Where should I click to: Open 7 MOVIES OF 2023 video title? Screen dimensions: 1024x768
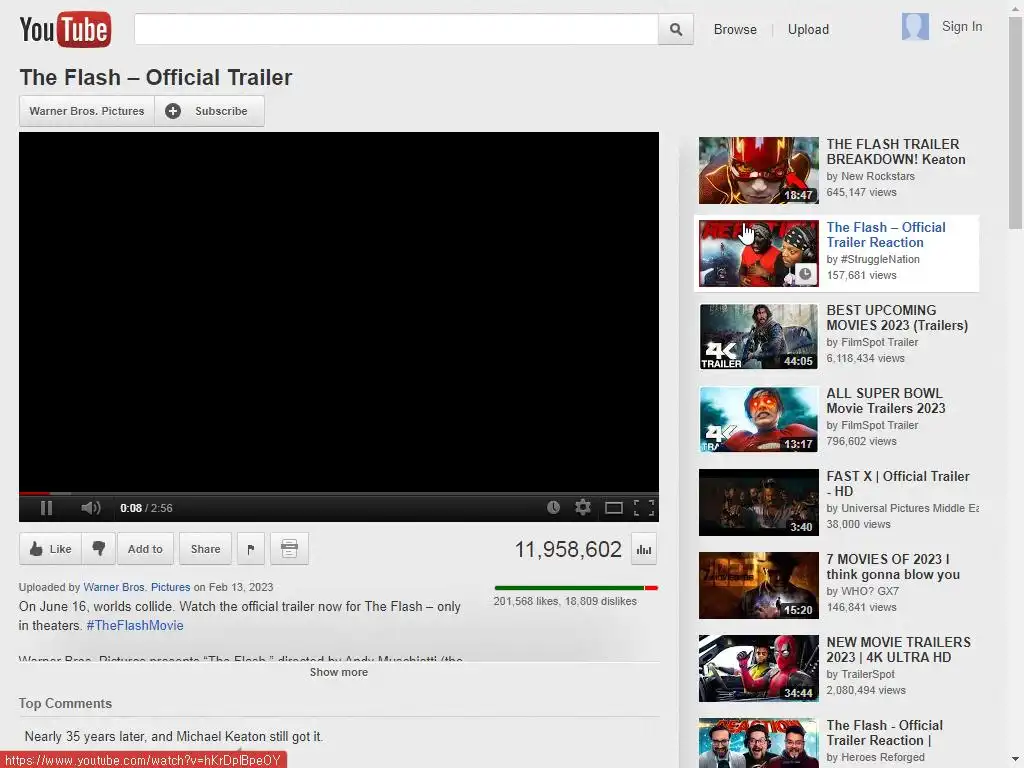[893, 567]
